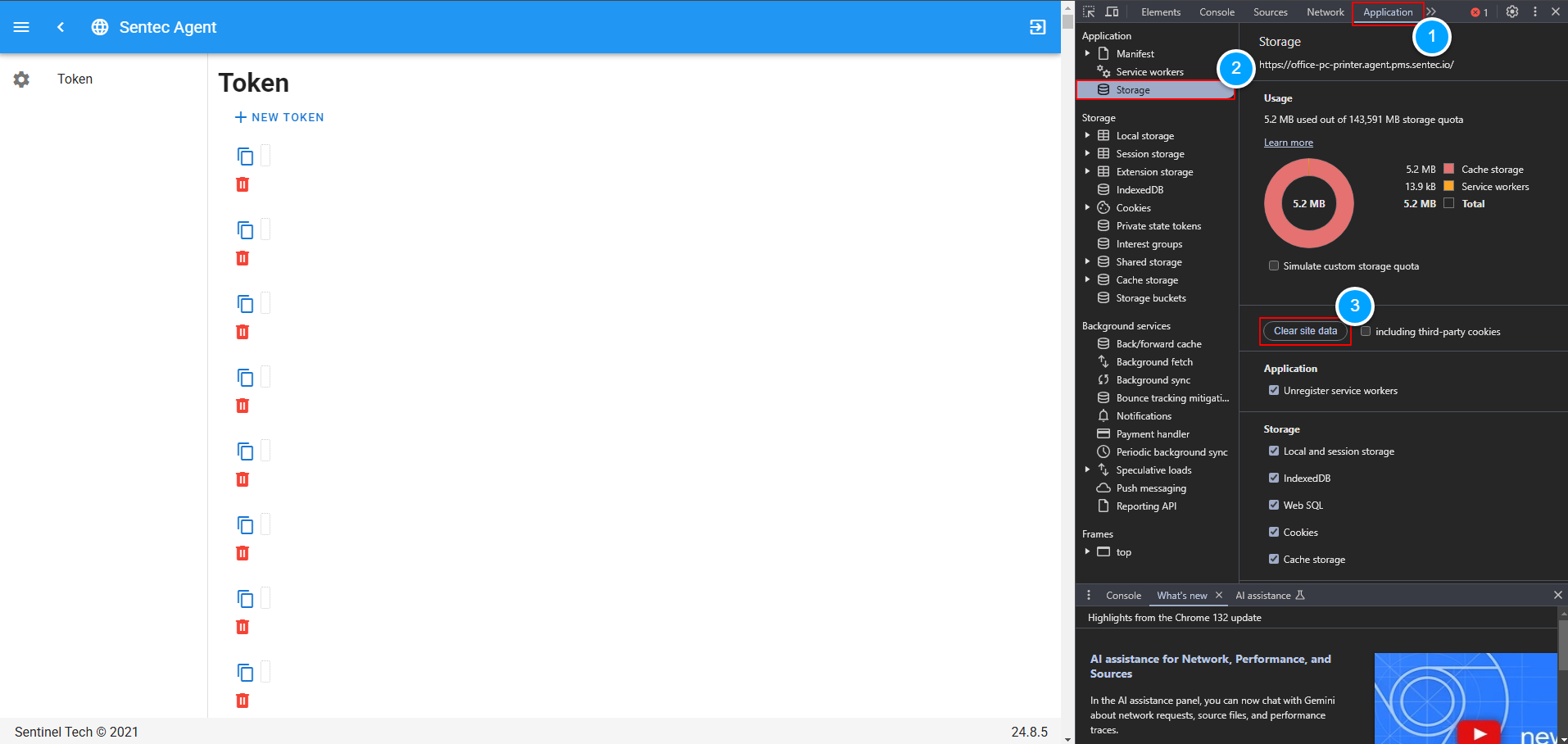Show more DevTools tabs chevron
Viewport: 1568px width, 744px height.
click(x=1431, y=11)
